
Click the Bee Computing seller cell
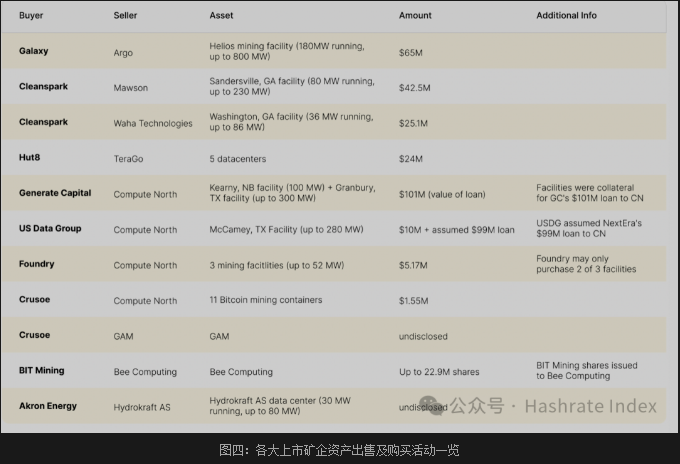coord(145,372)
